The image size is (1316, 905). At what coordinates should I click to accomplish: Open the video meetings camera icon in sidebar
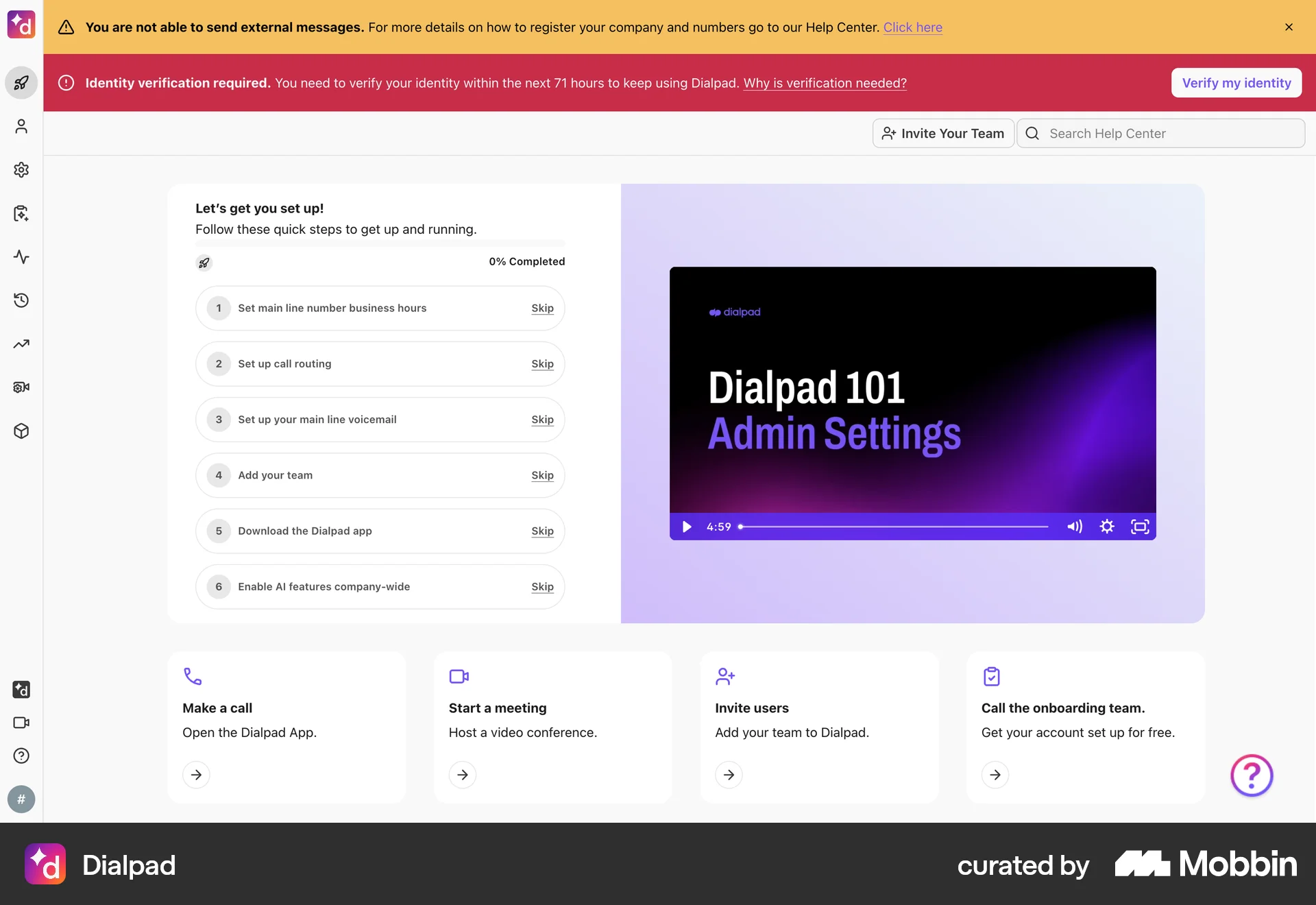(21, 723)
